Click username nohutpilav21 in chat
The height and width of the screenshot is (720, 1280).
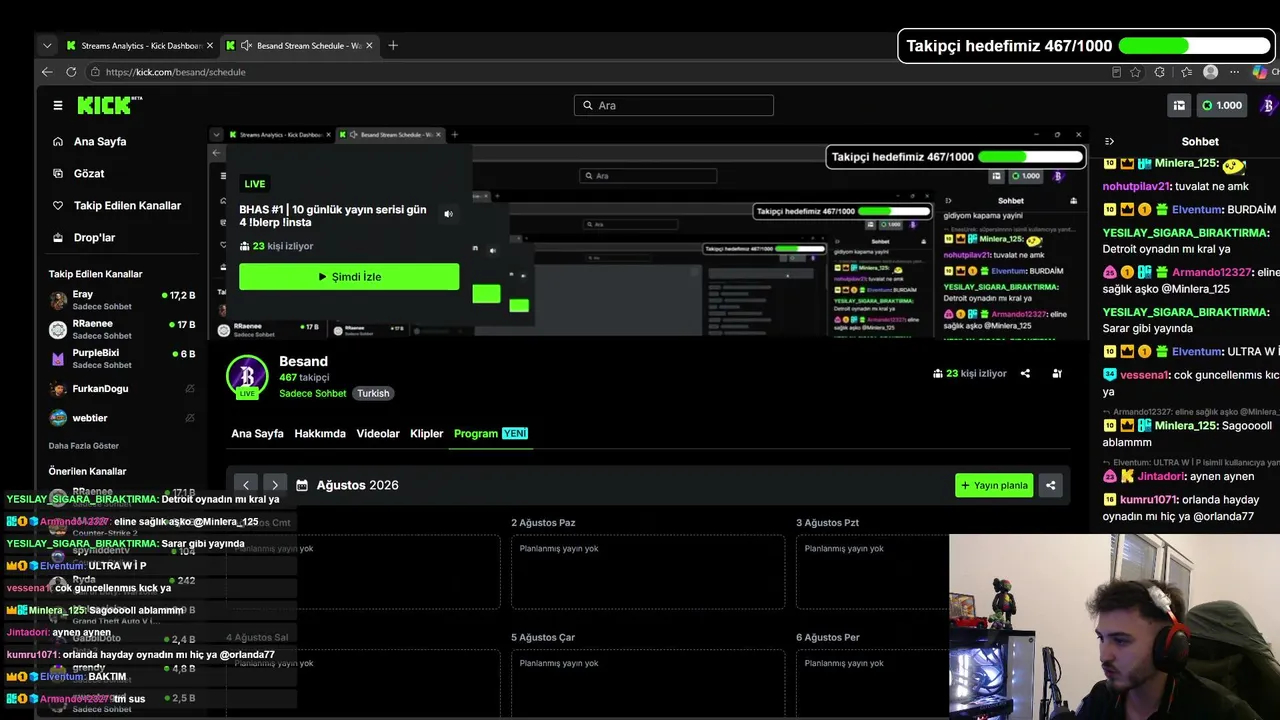(x=1136, y=186)
